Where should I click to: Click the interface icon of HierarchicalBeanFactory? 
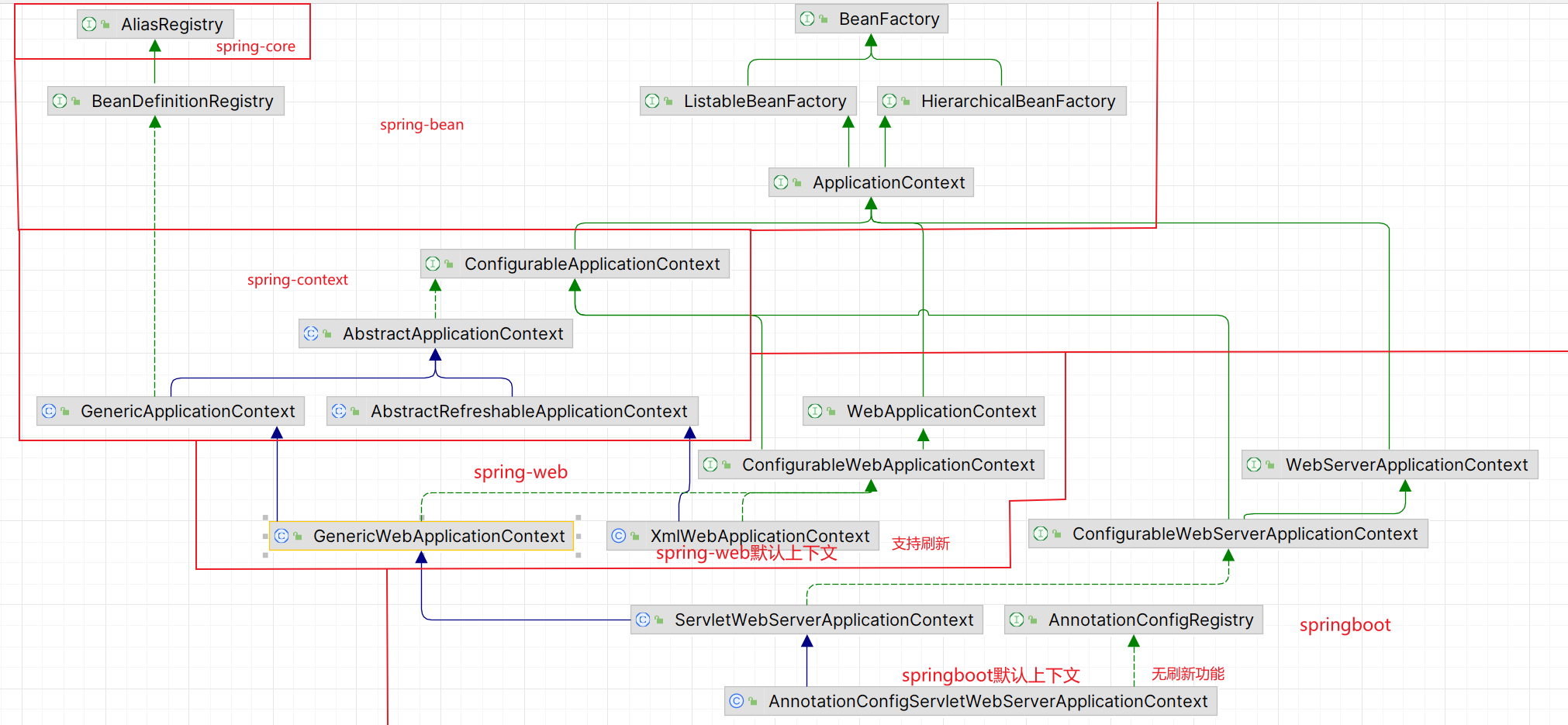pos(889,101)
